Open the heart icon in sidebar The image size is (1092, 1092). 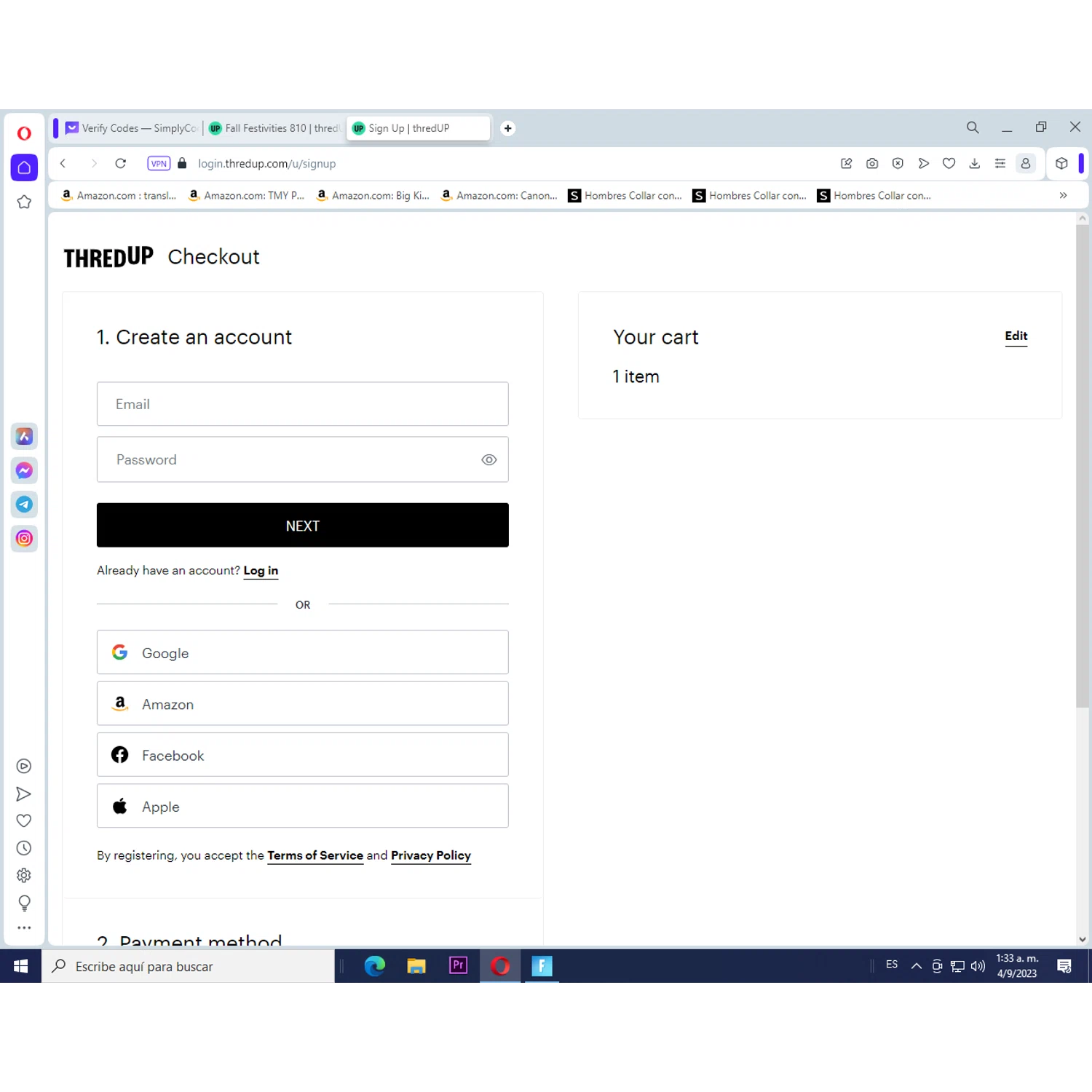click(24, 820)
